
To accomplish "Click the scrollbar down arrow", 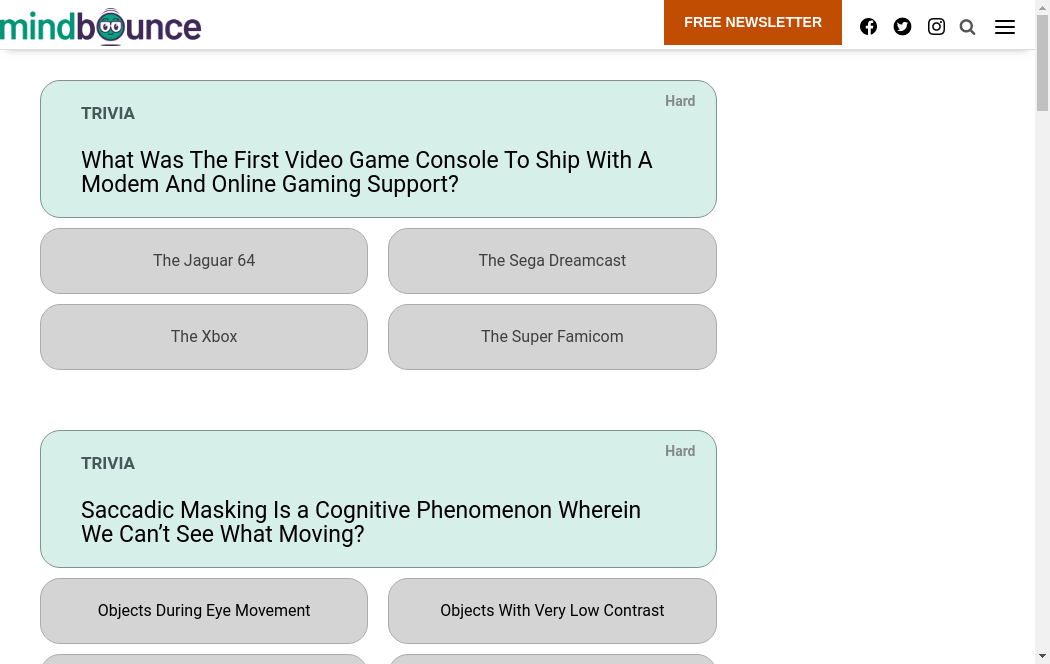I will click(1042, 656).
